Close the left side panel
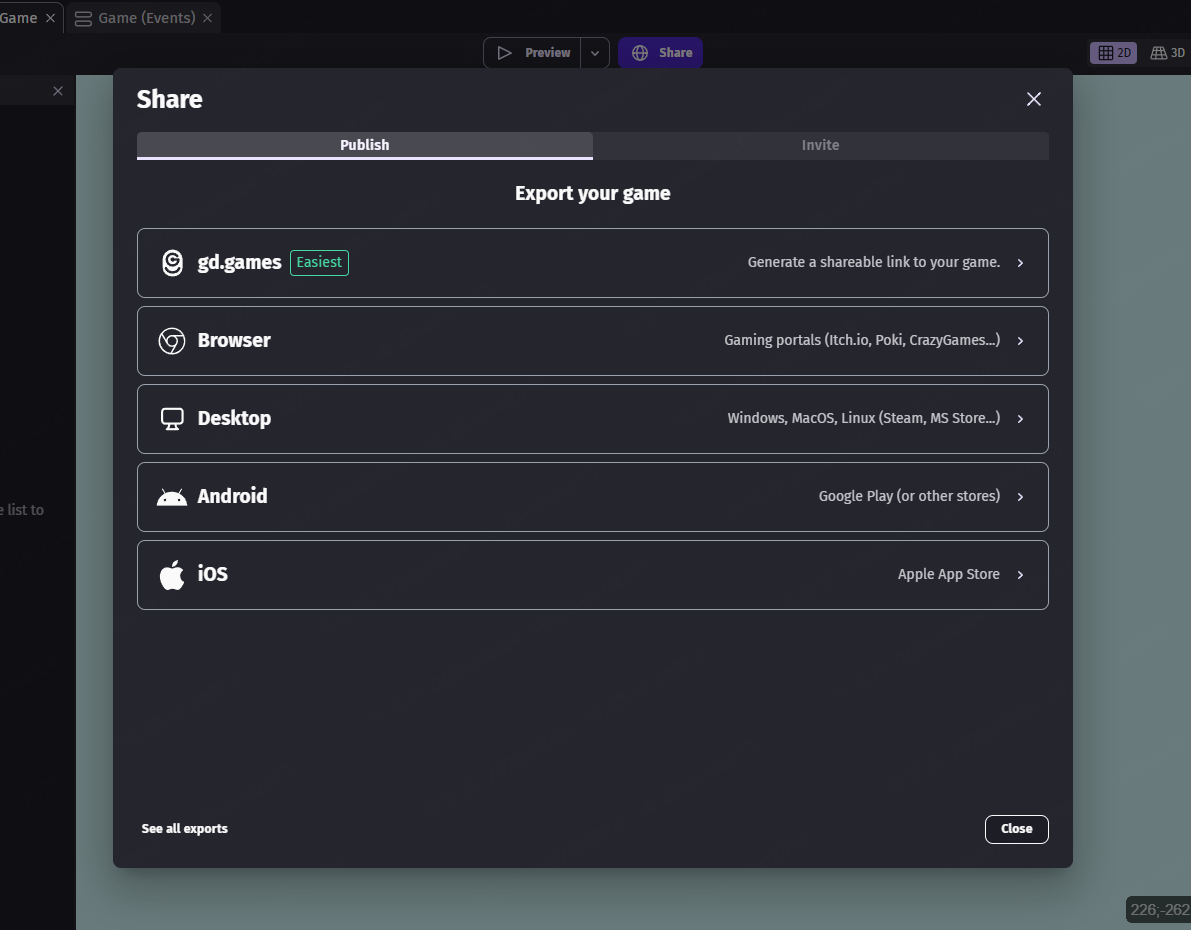The width and height of the screenshot is (1191, 930). click(x=58, y=91)
